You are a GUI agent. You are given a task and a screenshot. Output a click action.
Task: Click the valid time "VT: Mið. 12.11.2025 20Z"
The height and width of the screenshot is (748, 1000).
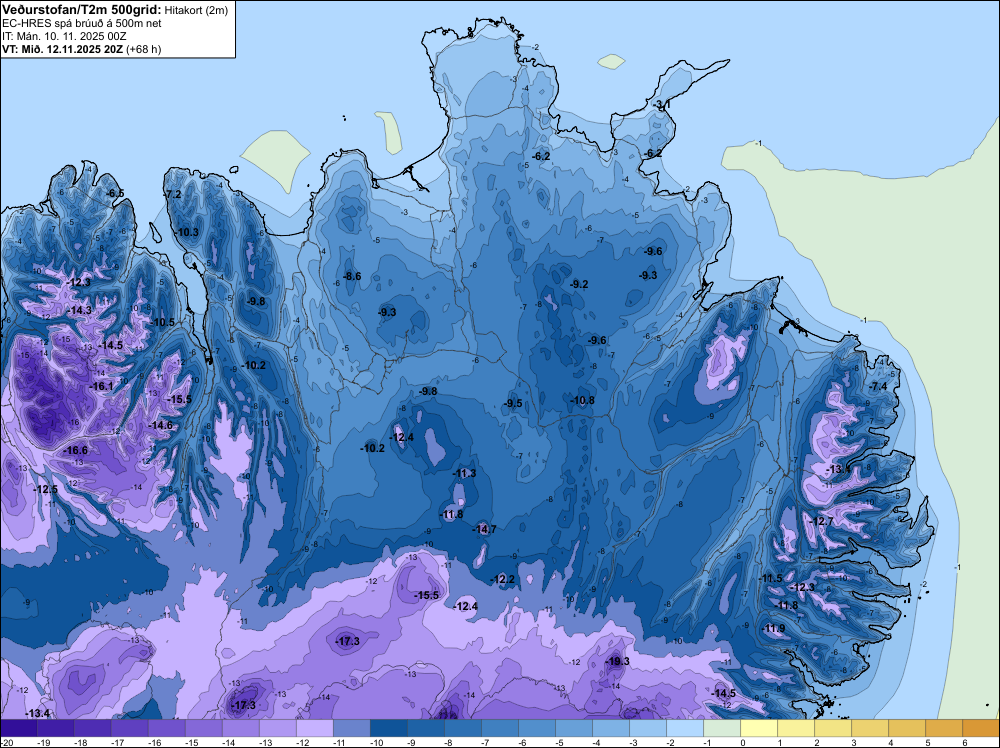pyautogui.click(x=62, y=49)
